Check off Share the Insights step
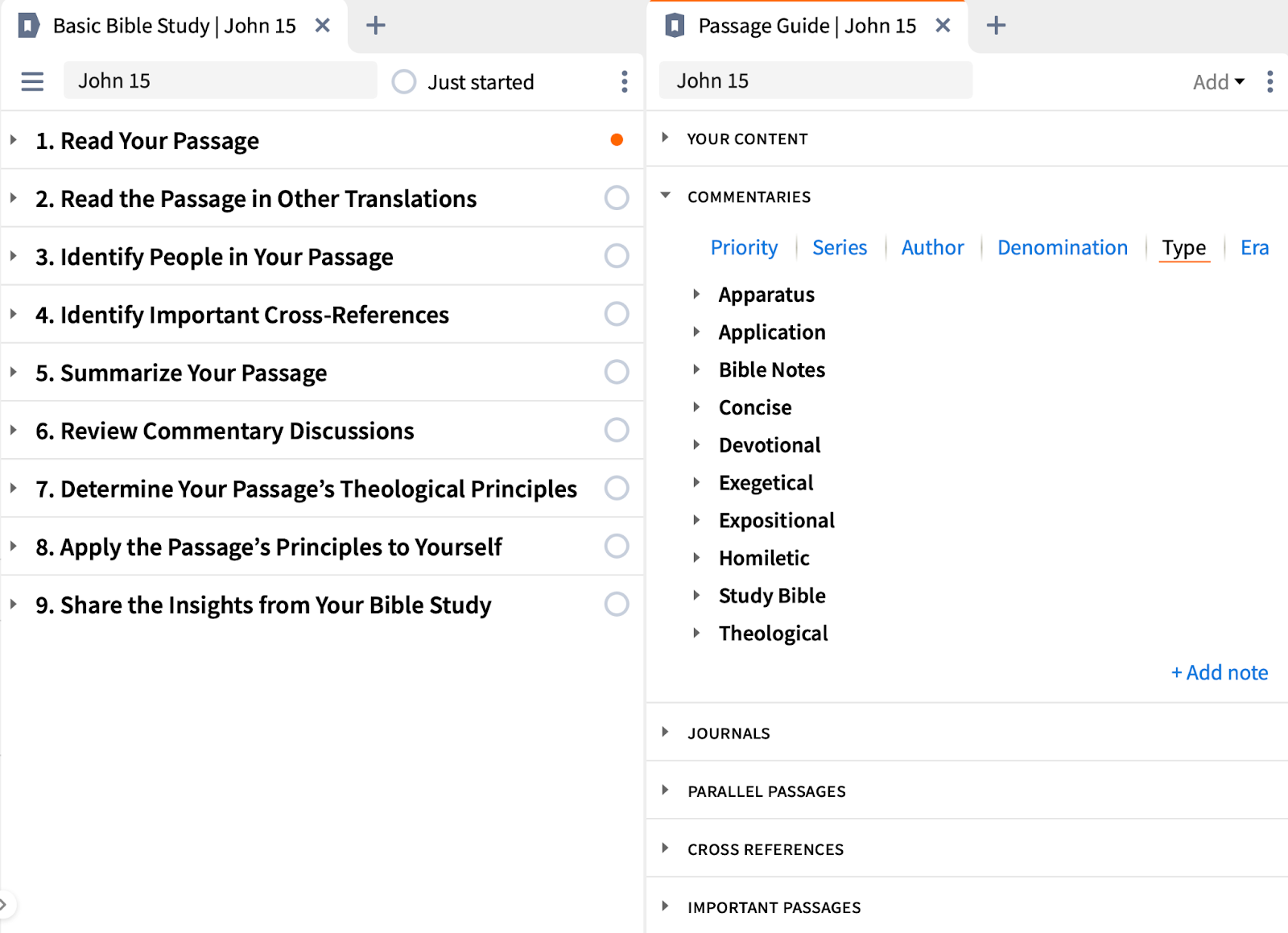Screen dimensions: 1288x933 click(617, 605)
